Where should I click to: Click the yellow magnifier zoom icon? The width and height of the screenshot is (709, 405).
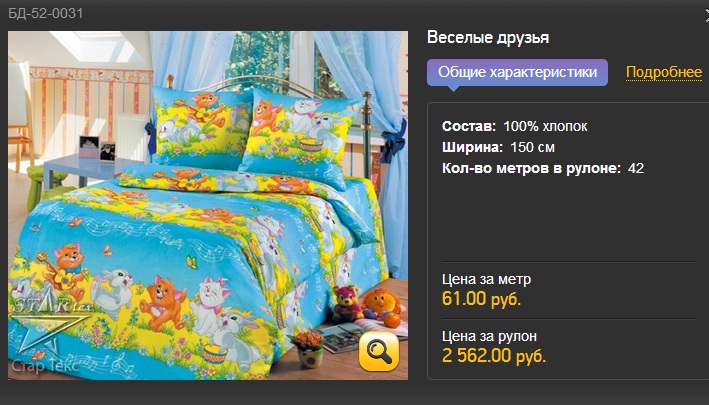378,351
